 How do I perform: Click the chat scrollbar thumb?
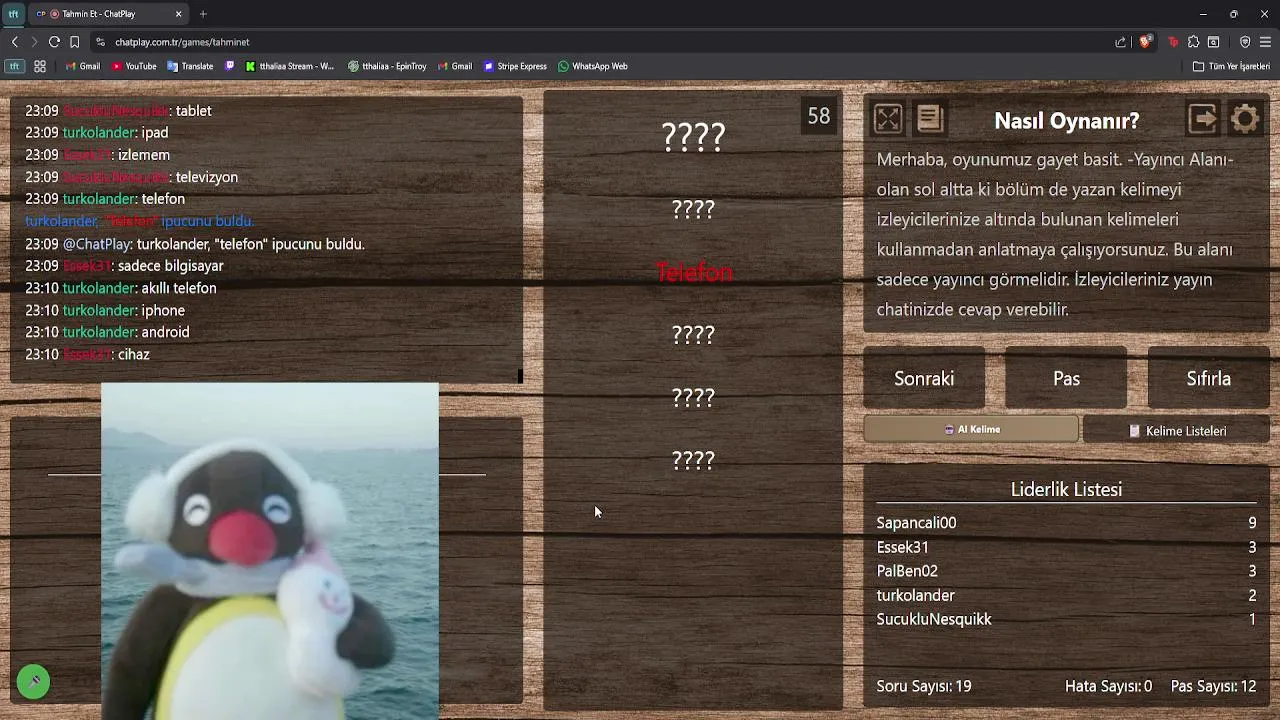(520, 376)
